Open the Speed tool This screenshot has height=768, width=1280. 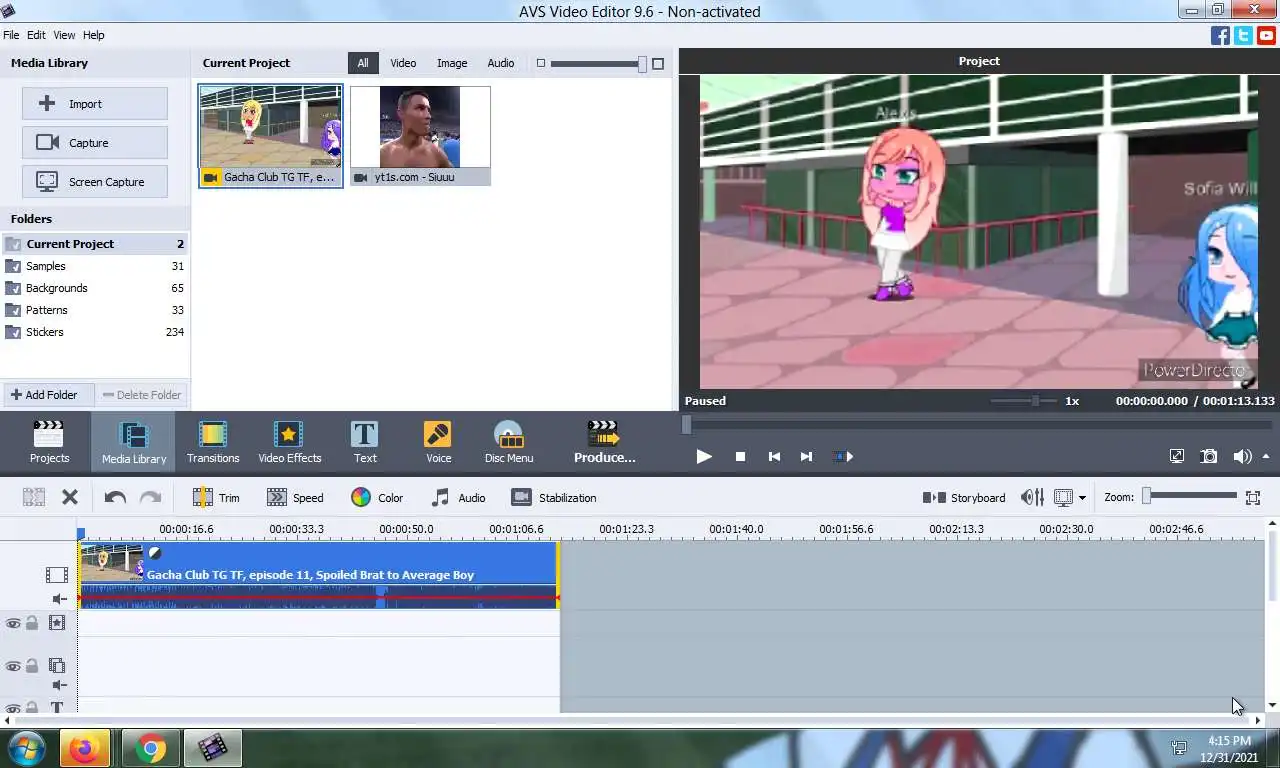pos(295,497)
